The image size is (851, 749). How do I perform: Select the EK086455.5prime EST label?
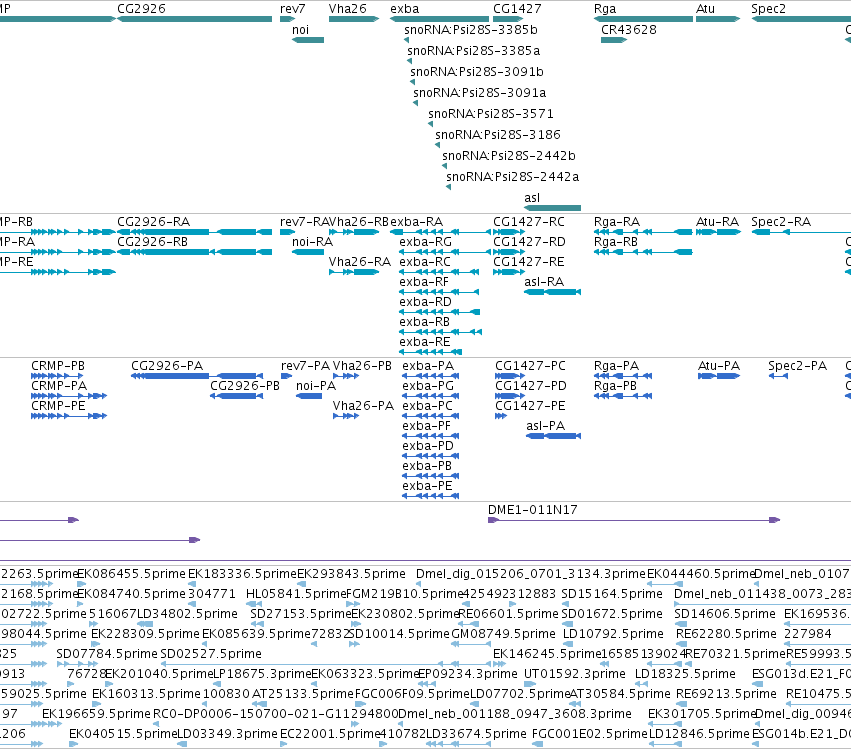point(132,574)
